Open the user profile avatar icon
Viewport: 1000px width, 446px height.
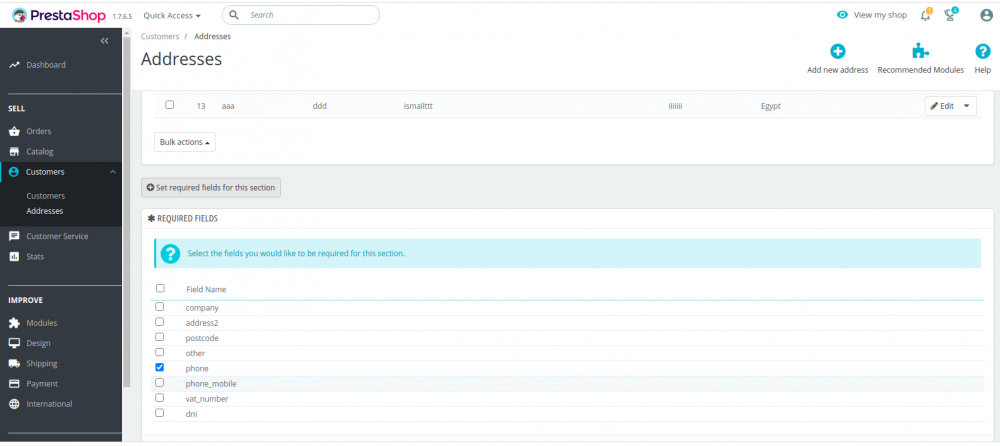tap(986, 15)
